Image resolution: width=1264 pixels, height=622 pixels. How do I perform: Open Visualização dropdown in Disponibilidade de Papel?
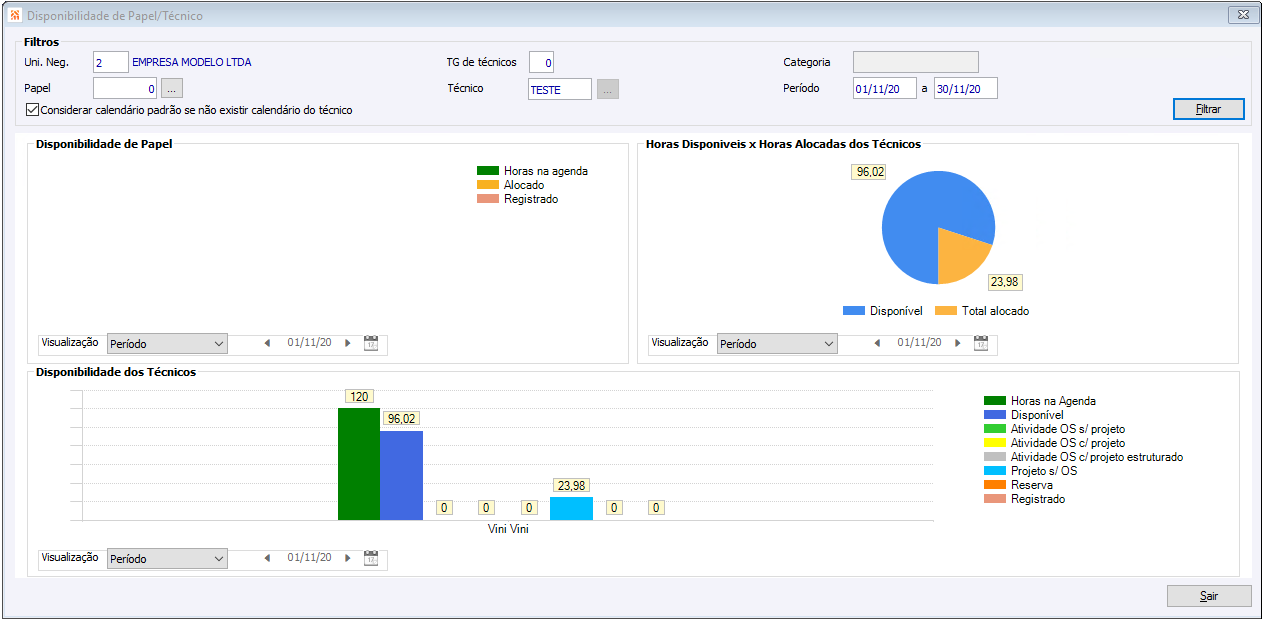(167, 344)
